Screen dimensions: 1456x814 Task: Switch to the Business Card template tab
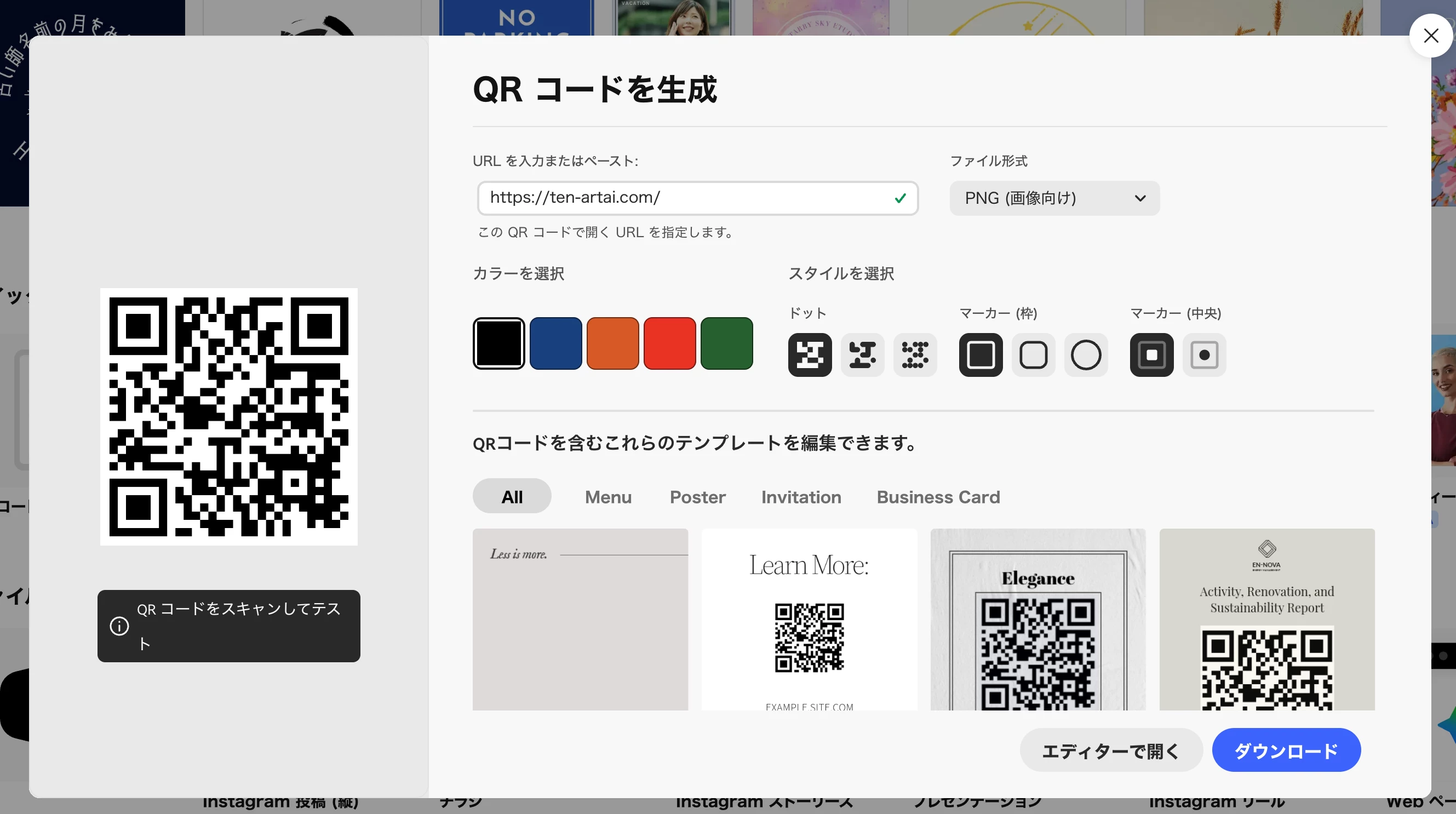coord(938,496)
